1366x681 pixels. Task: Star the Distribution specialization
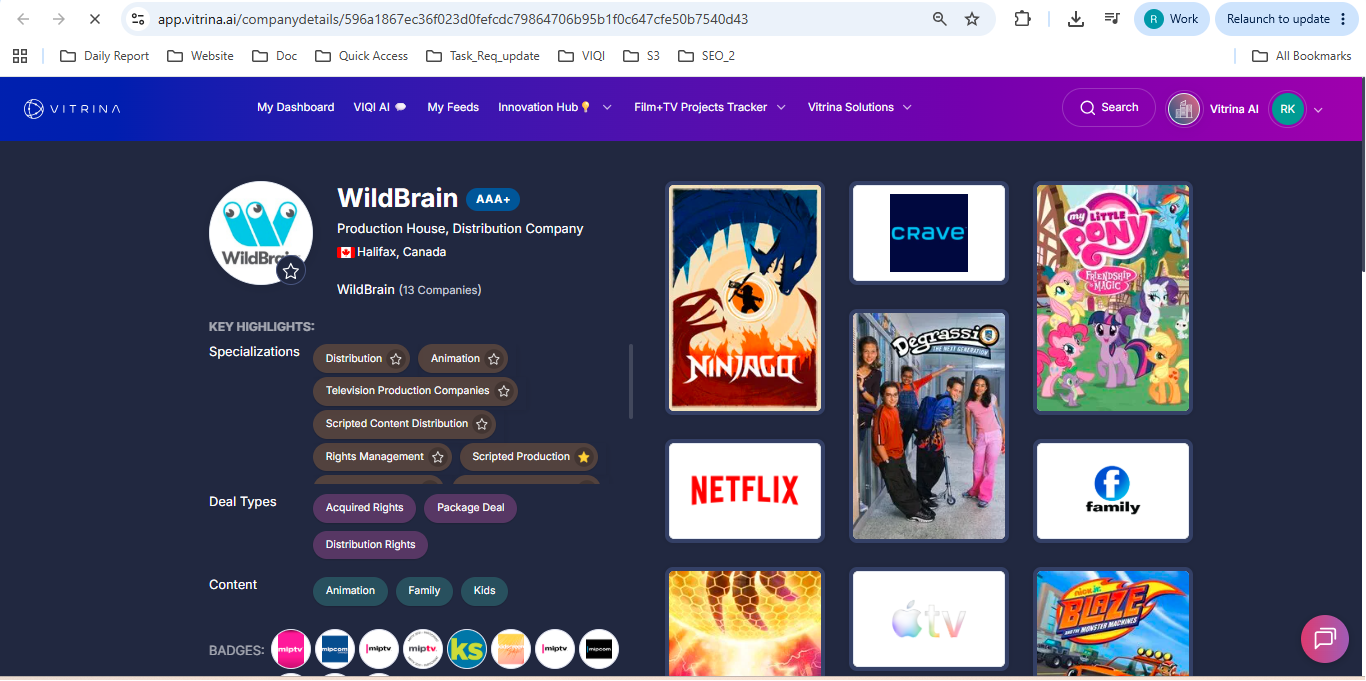pyautogui.click(x=396, y=359)
